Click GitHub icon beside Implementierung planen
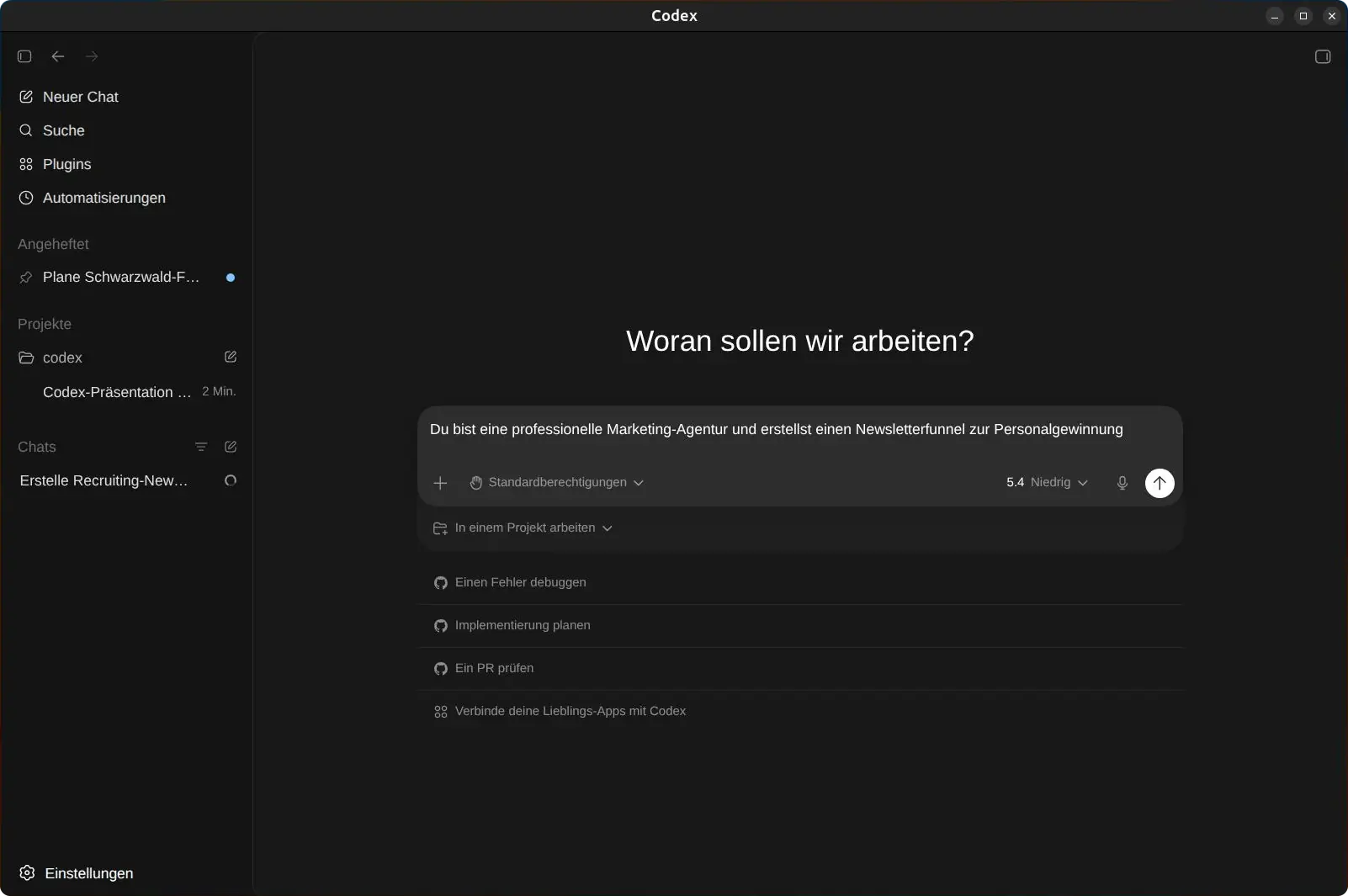 441,625
